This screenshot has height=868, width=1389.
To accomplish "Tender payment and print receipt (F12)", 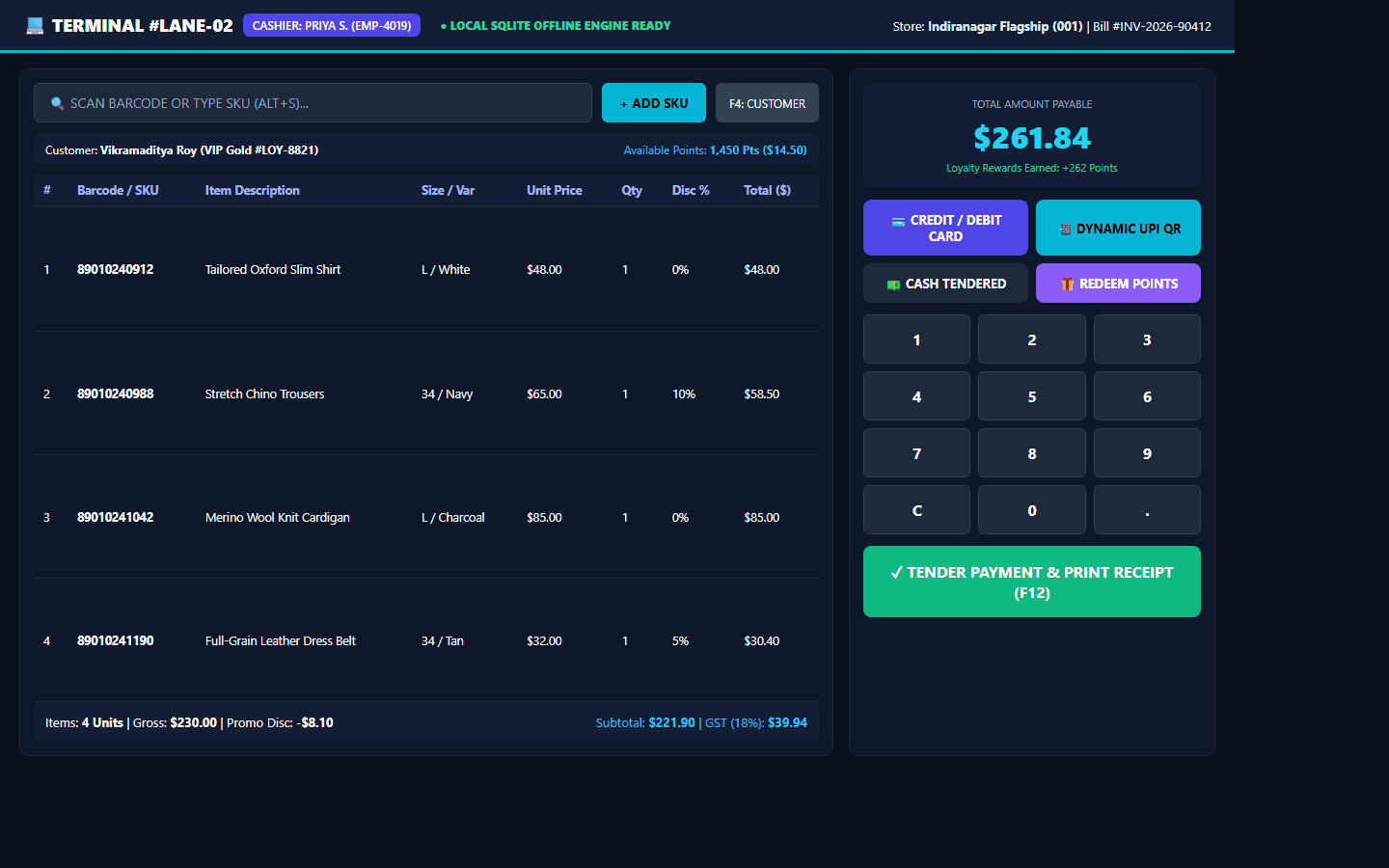I will [1032, 582].
